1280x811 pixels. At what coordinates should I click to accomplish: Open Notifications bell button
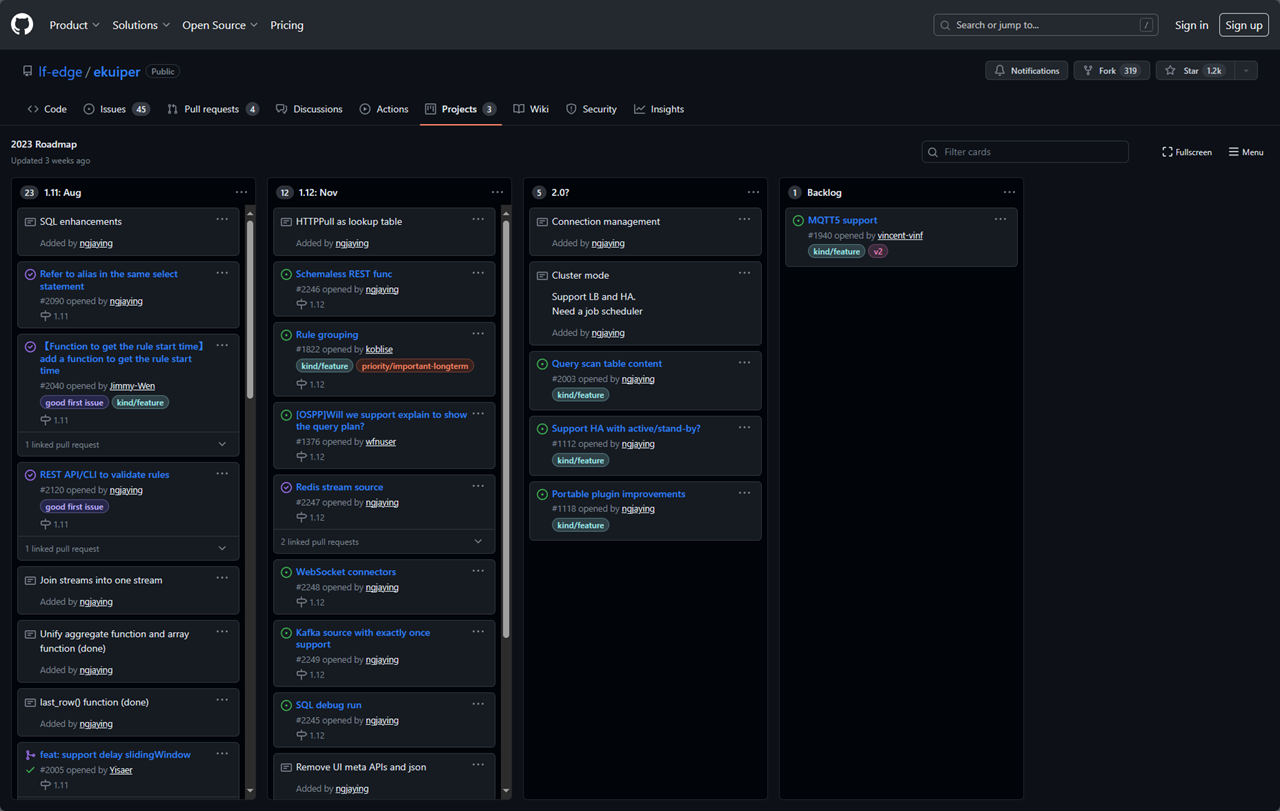pyautogui.click(x=1026, y=71)
